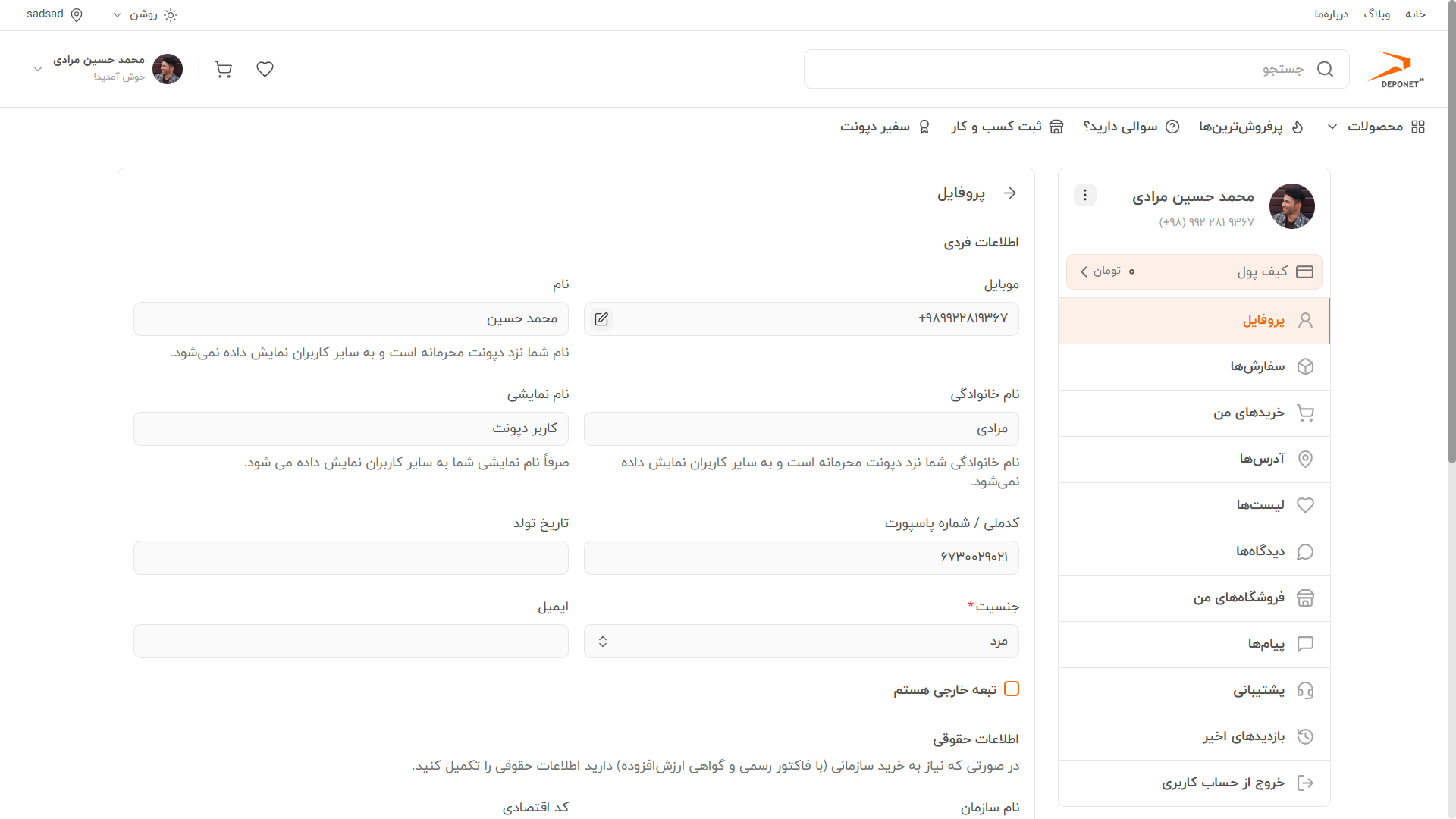Click the خروج از حساب کاربری logout link
Image resolution: width=1456 pixels, height=819 pixels.
[1194, 783]
